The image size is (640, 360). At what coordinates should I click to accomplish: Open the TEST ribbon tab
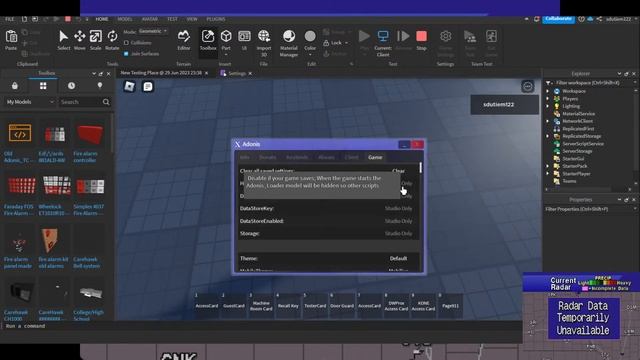click(x=172, y=19)
